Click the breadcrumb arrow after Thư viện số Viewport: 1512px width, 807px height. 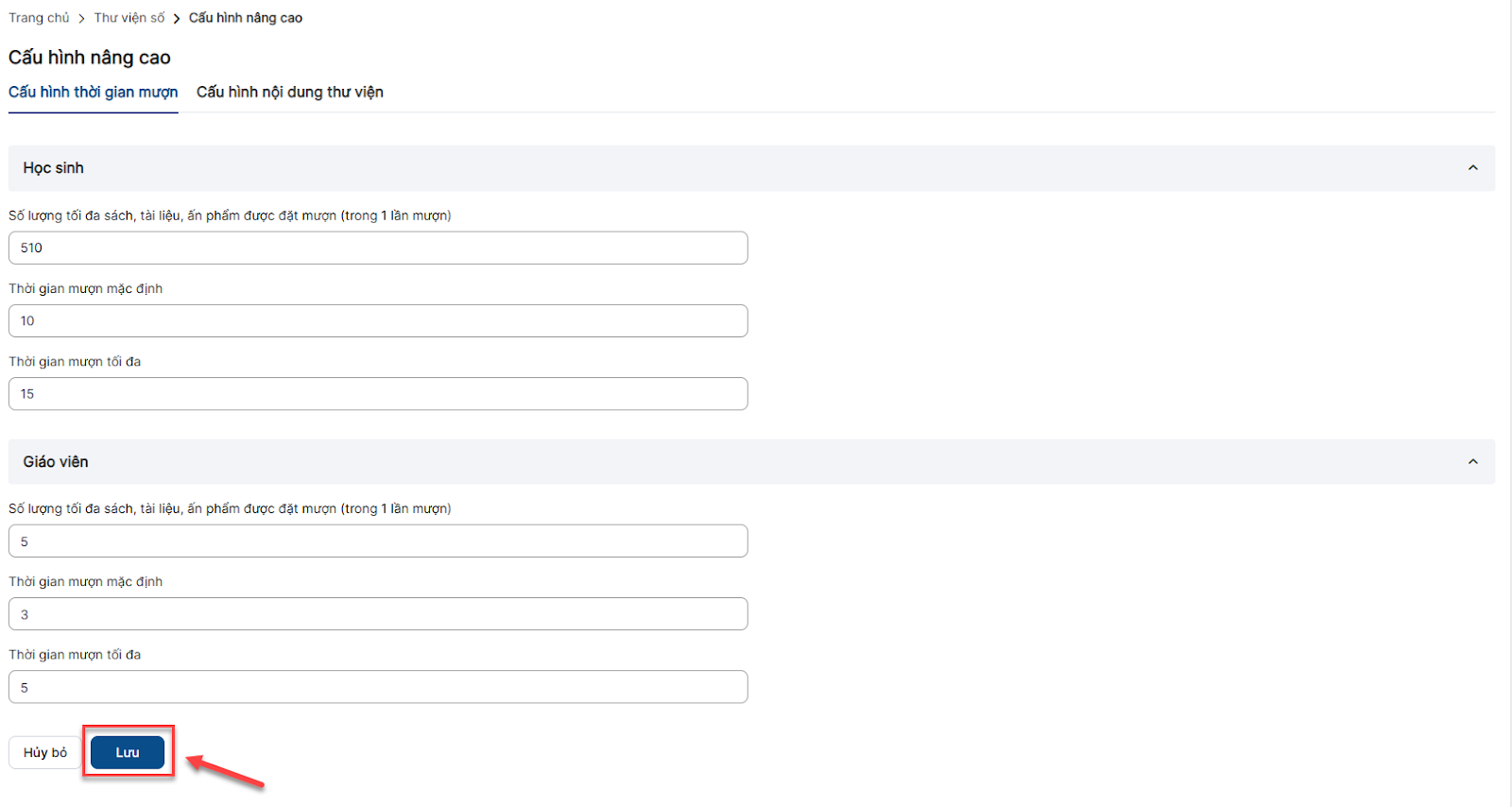(x=177, y=19)
